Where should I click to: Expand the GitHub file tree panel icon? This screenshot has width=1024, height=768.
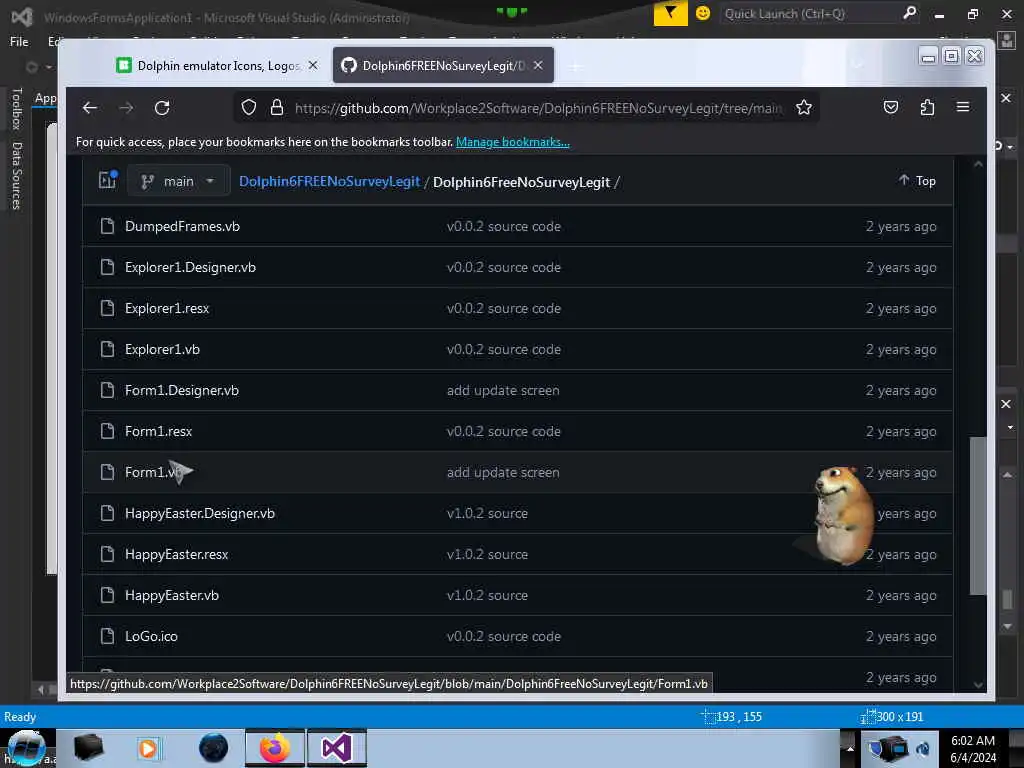coord(108,180)
